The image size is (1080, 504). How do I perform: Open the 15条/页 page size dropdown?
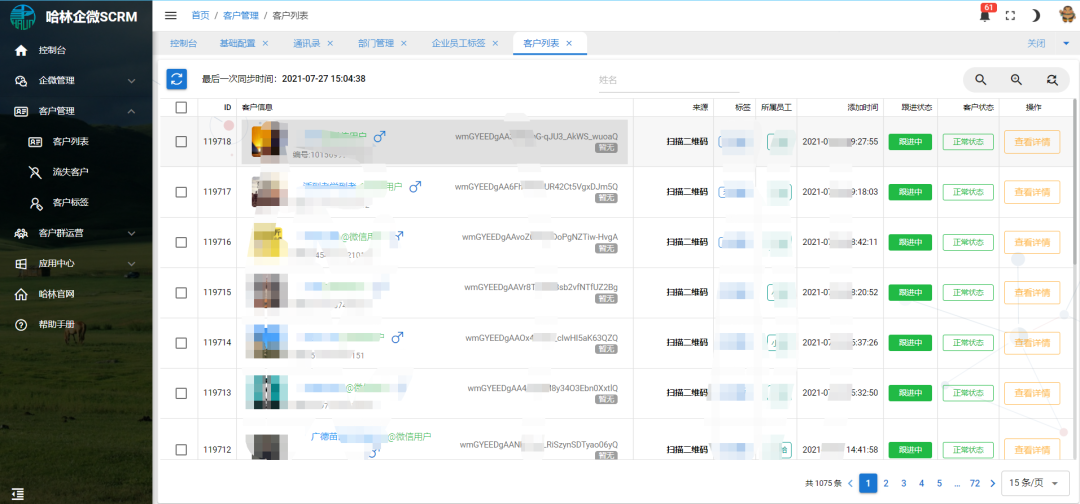pyautogui.click(x=1032, y=483)
